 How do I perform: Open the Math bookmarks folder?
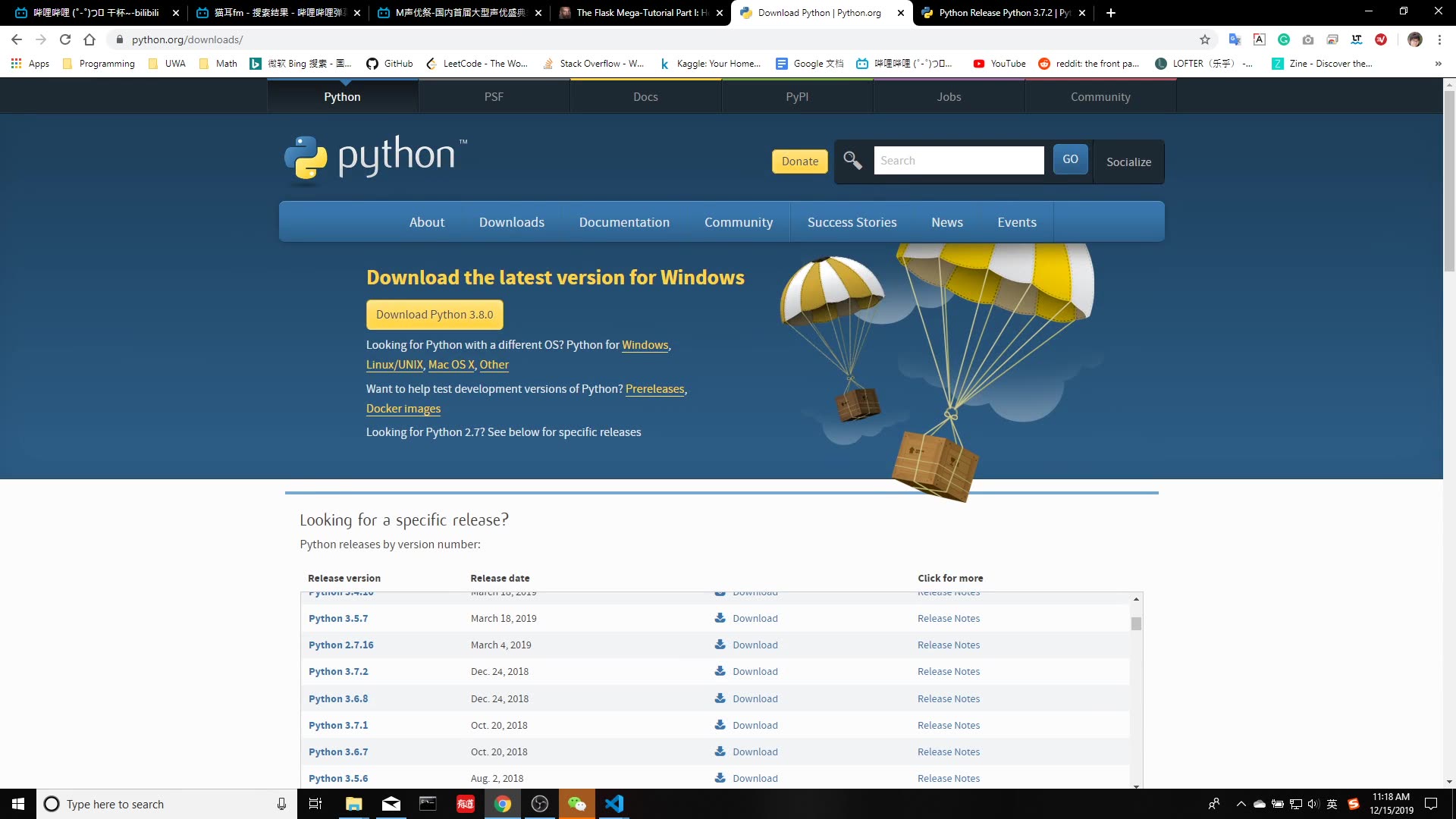pos(218,64)
